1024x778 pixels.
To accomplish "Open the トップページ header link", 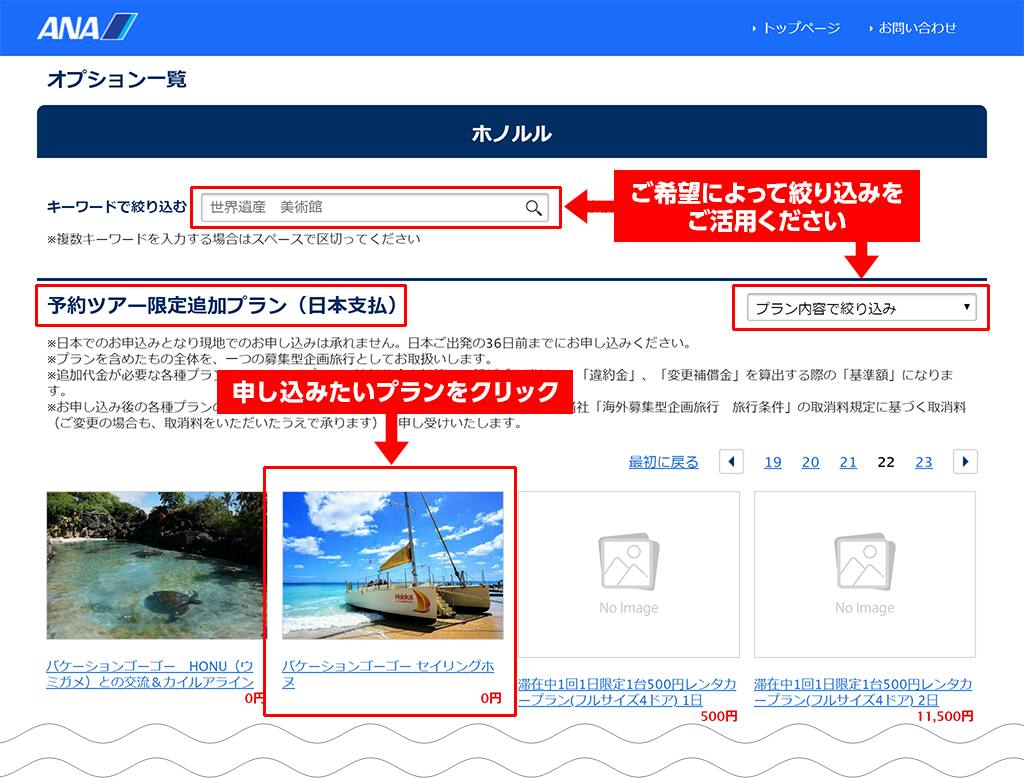I will click(x=800, y=28).
